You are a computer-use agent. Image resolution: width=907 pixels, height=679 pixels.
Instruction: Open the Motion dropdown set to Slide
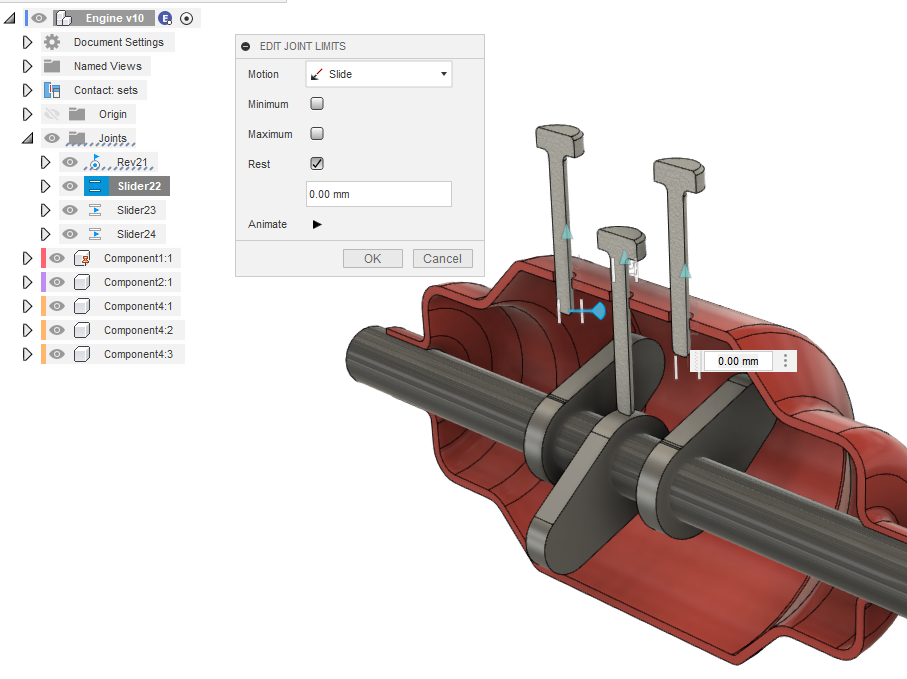point(379,74)
